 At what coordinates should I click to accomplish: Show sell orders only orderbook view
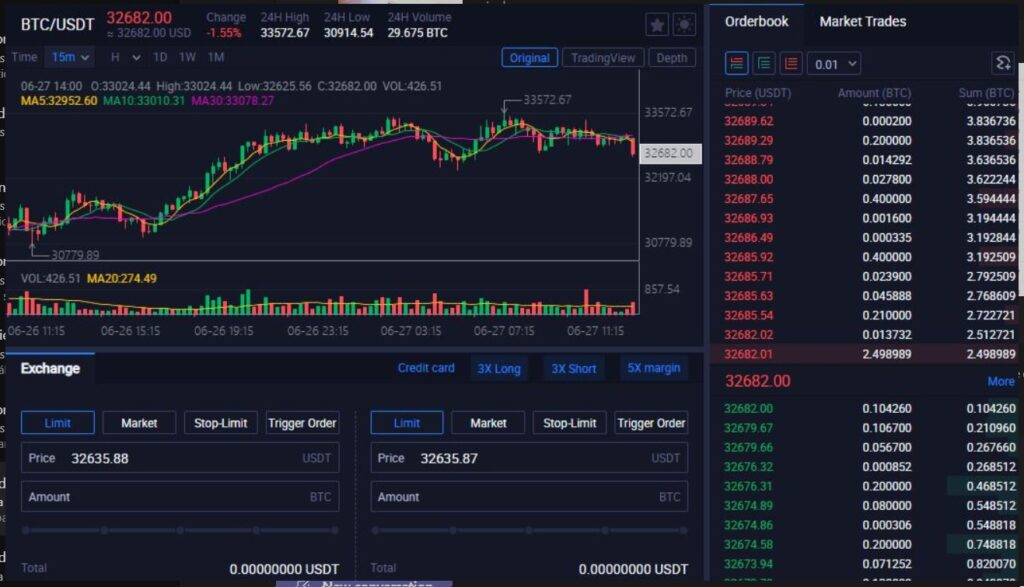[791, 63]
